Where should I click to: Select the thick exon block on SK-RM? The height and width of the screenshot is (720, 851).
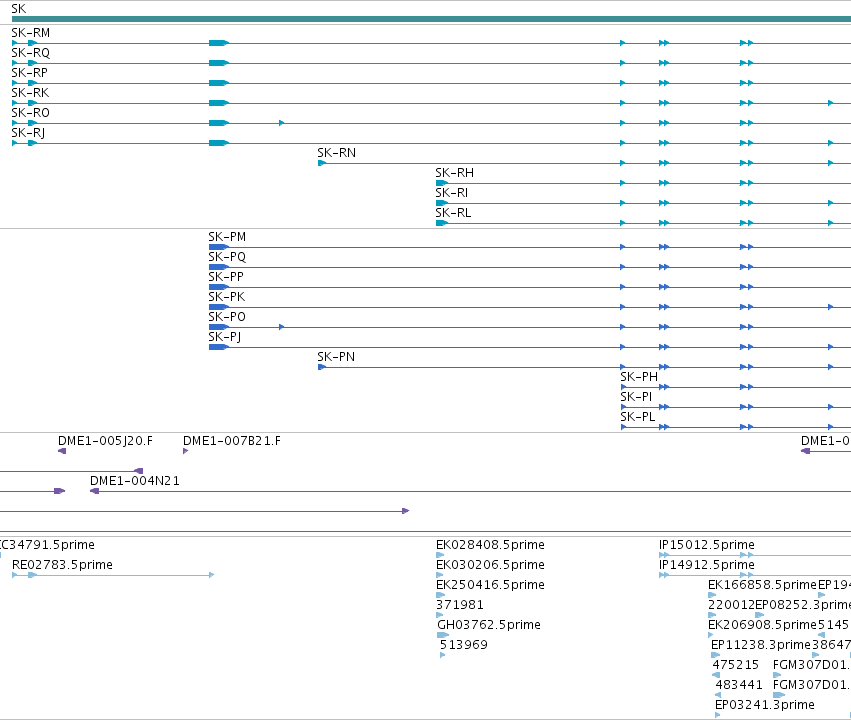click(x=219, y=43)
